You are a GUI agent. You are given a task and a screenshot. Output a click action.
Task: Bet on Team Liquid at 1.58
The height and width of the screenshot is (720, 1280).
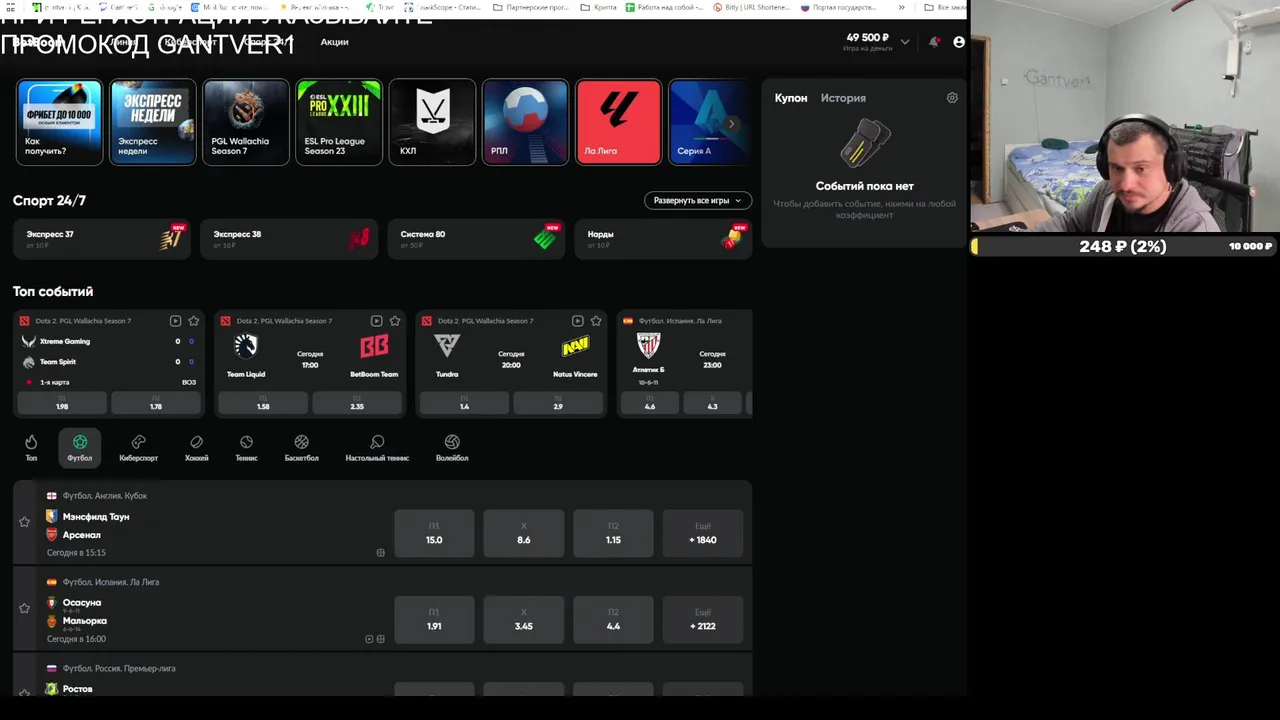coord(263,402)
